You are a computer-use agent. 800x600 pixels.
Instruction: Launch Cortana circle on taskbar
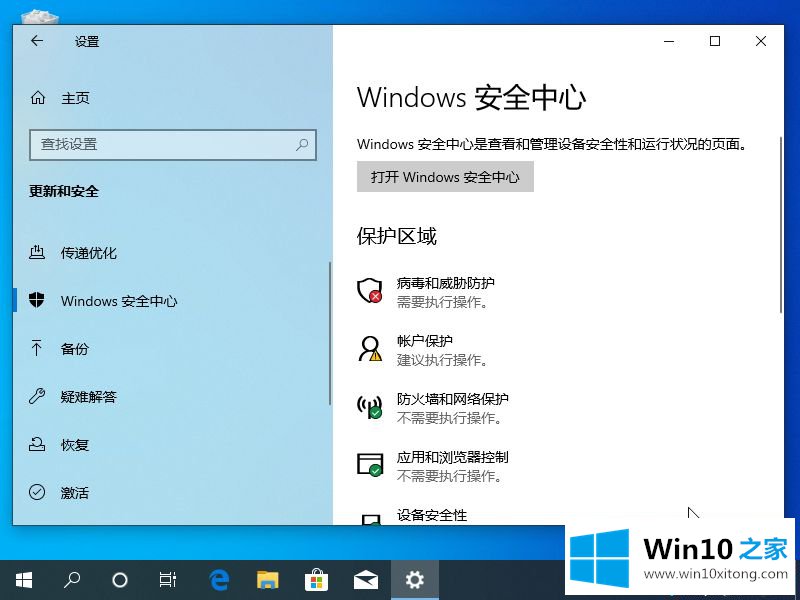point(119,580)
